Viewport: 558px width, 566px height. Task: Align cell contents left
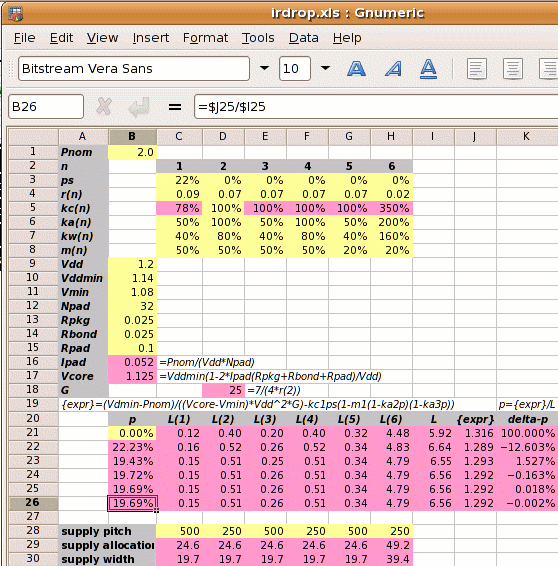(476, 69)
